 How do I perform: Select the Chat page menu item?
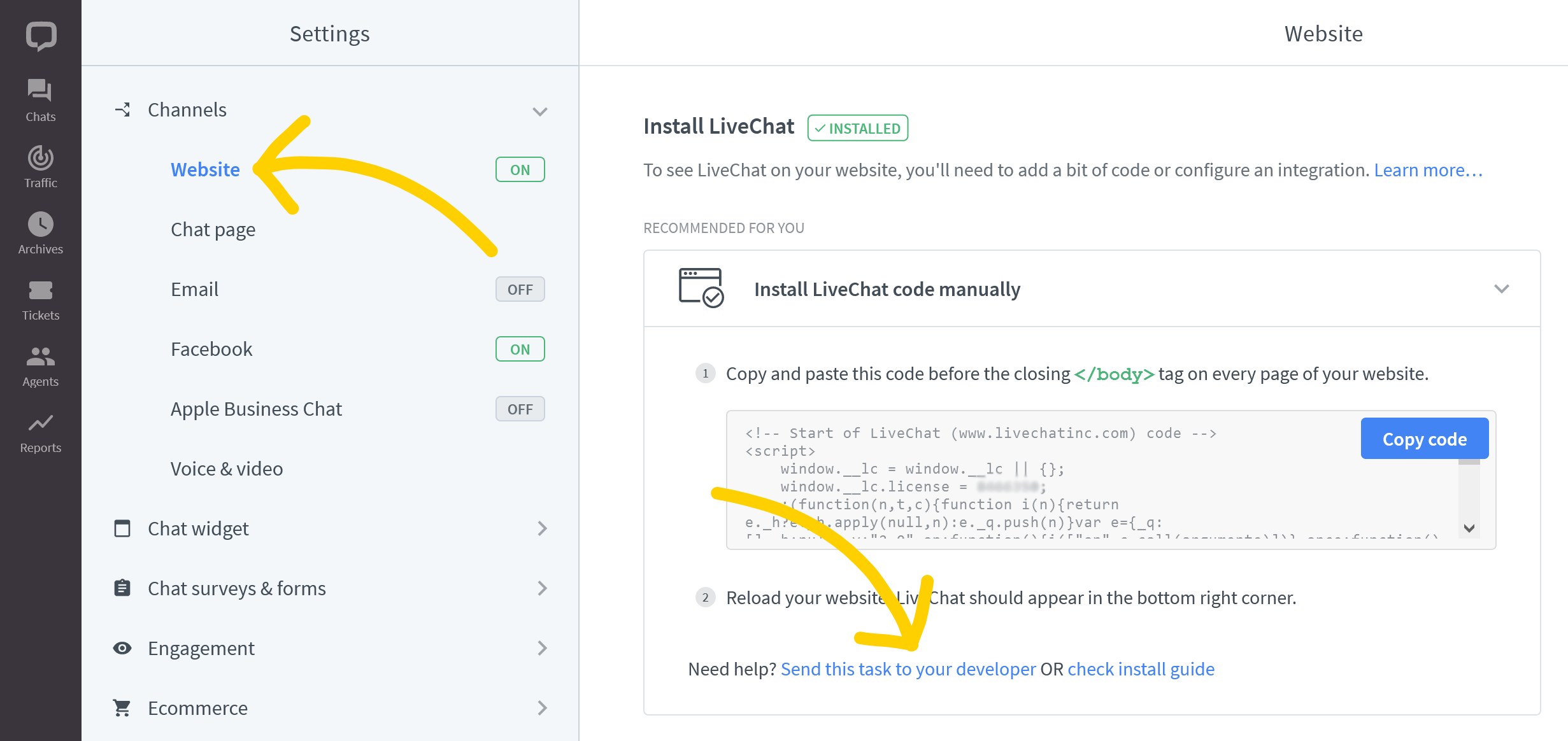pyautogui.click(x=213, y=229)
